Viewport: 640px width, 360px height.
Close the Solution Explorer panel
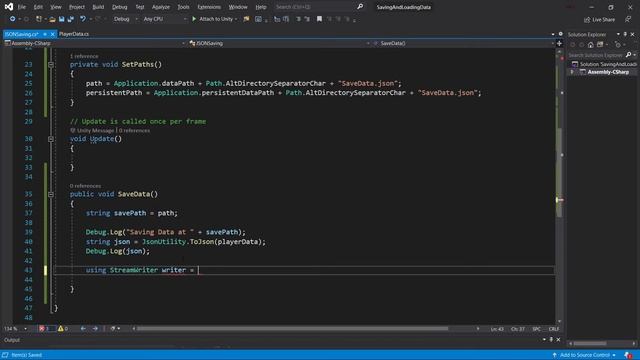633,34
